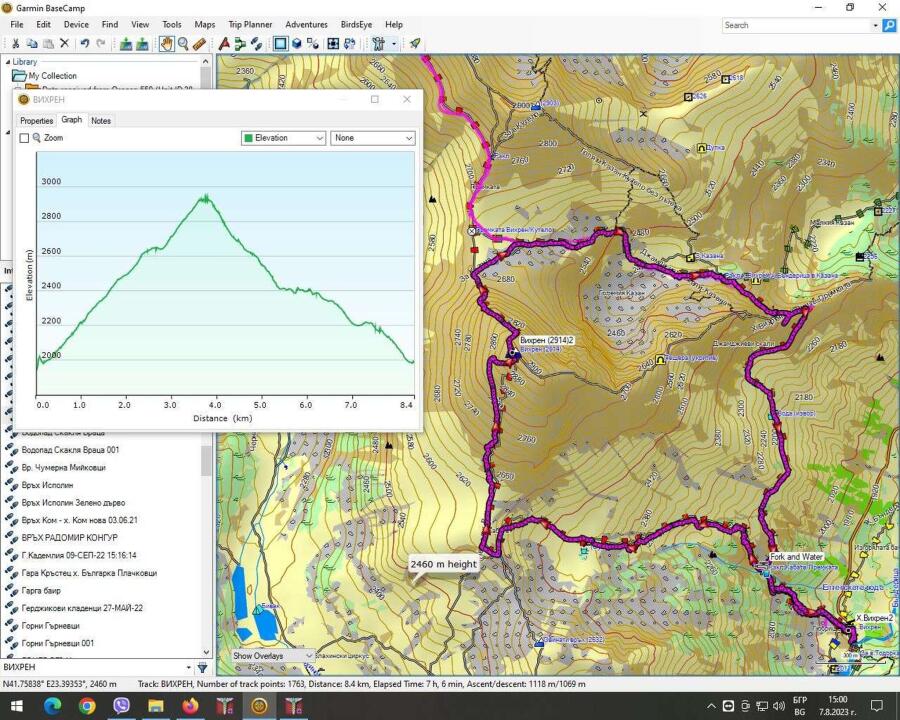Open the activity profile dropdown arrow
The height and width of the screenshot is (720, 900).
click(x=394, y=44)
